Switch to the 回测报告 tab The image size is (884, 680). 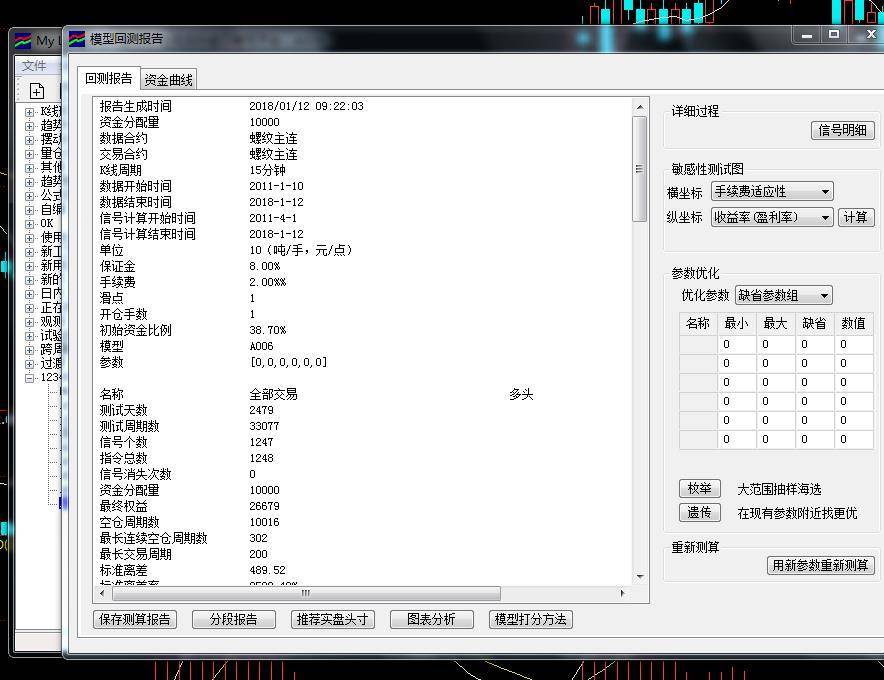(109, 78)
